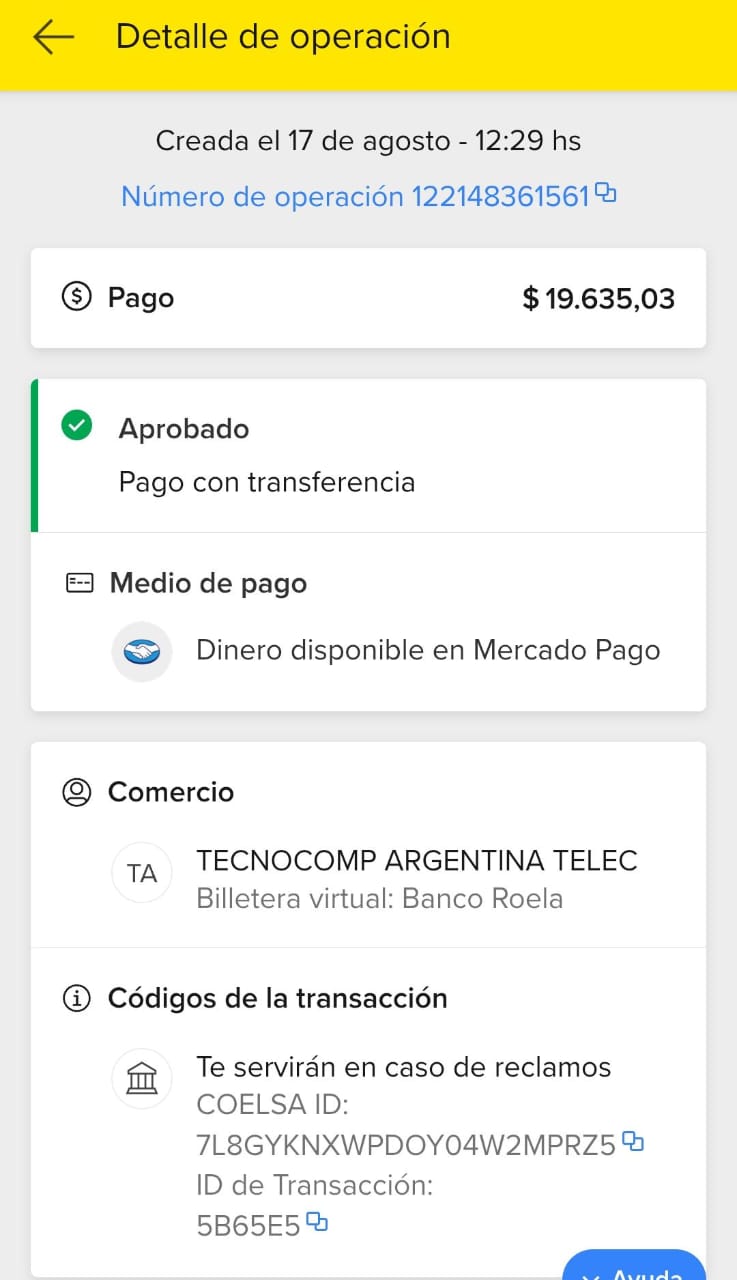The height and width of the screenshot is (1280, 737).
Task: Tap the bank building icon
Action: pyautogui.click(x=142, y=1079)
